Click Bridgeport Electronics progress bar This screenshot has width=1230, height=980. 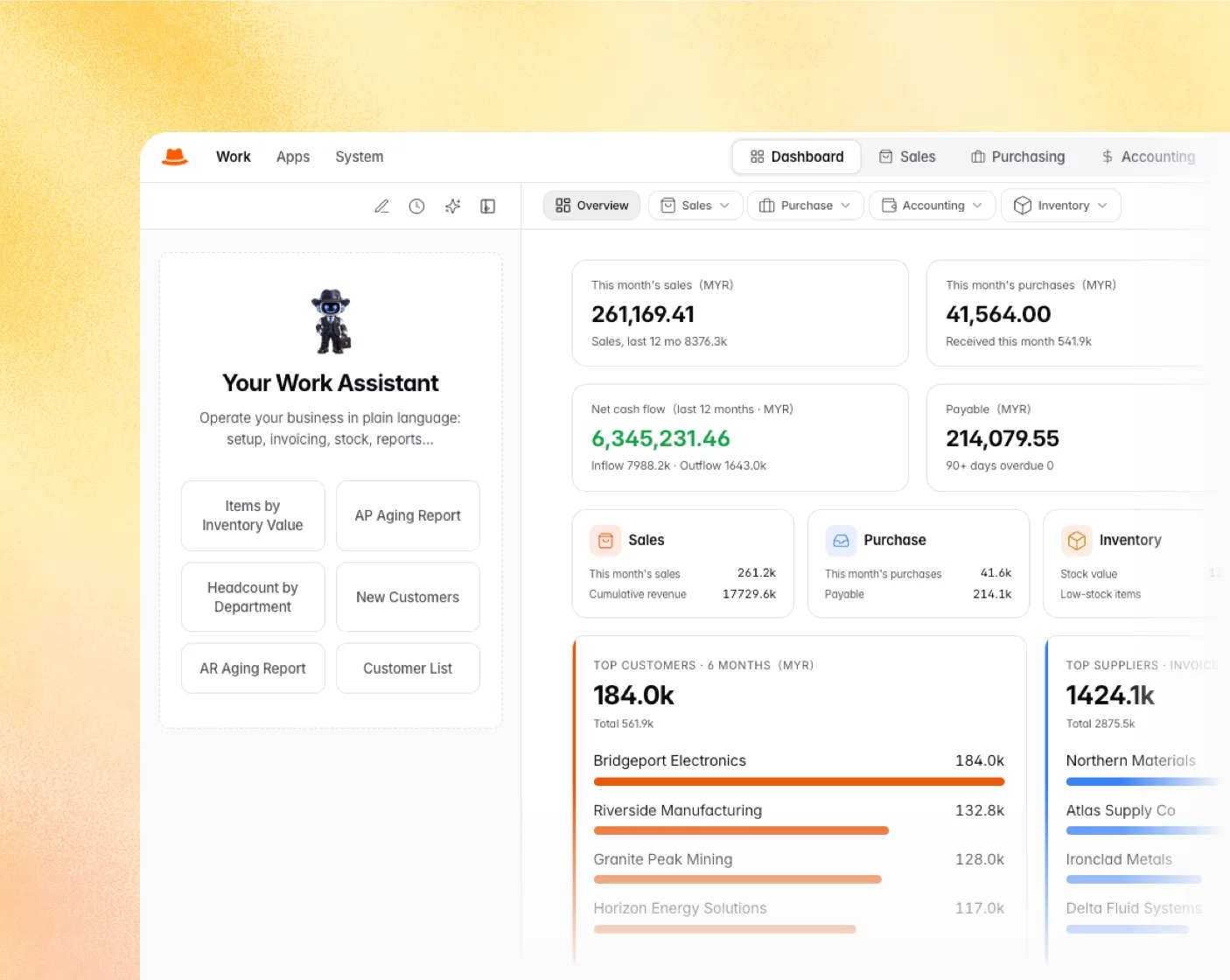coord(799,781)
